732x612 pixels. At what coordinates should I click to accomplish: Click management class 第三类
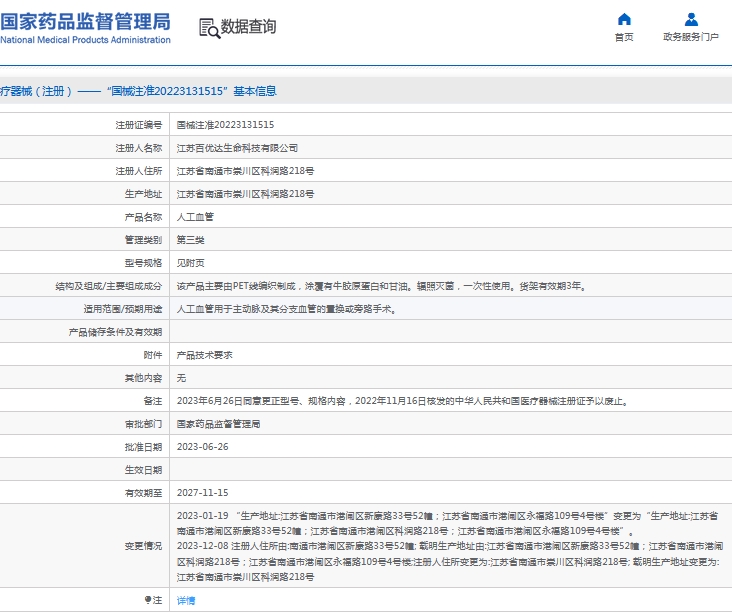pyautogui.click(x=190, y=240)
